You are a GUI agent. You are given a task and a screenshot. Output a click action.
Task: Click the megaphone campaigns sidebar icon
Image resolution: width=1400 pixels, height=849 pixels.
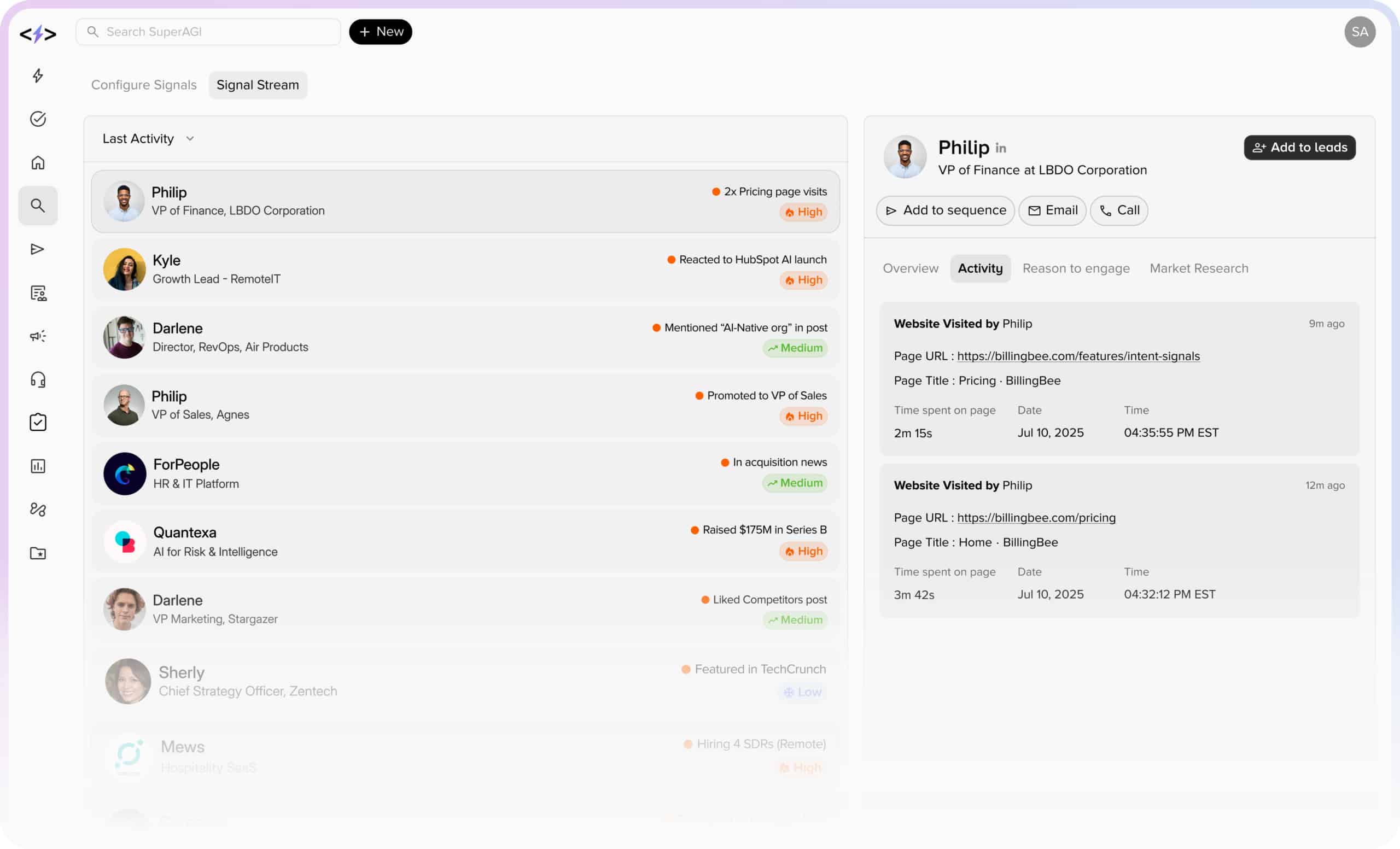38,336
